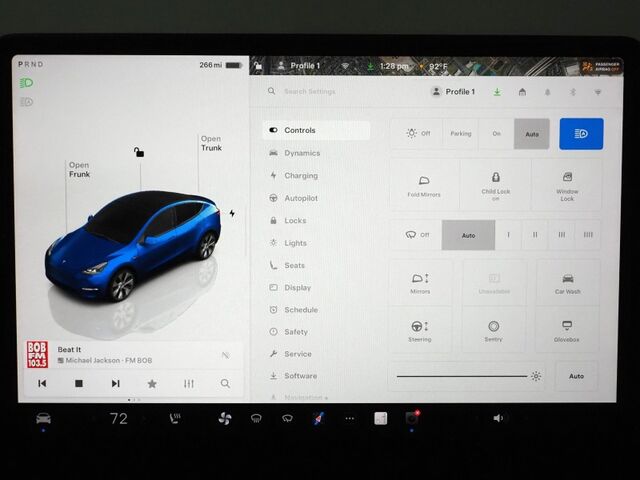640x480 pixels.
Task: Favorite the station with star icon
Action: (152, 383)
